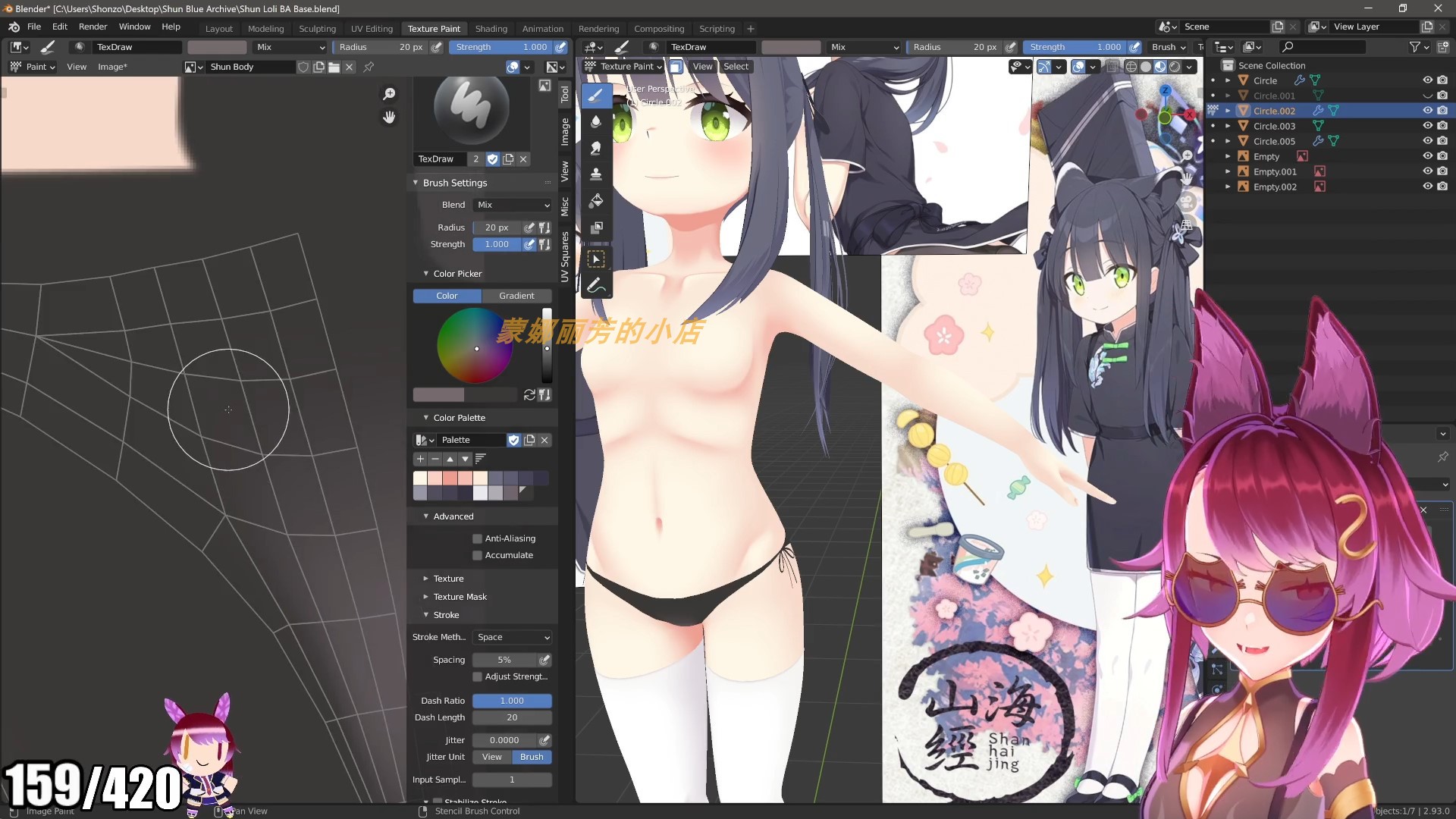This screenshot has height=819, width=1456.
Task: Select the Smear brush tool icon
Action: [596, 147]
